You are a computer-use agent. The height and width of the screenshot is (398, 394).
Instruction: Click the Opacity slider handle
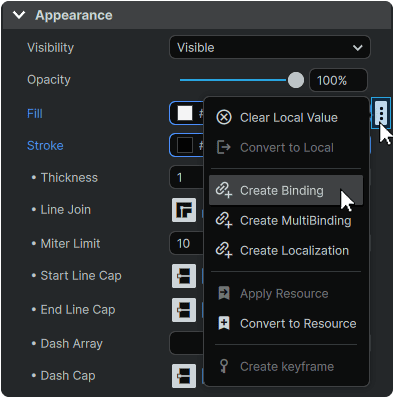click(x=296, y=80)
